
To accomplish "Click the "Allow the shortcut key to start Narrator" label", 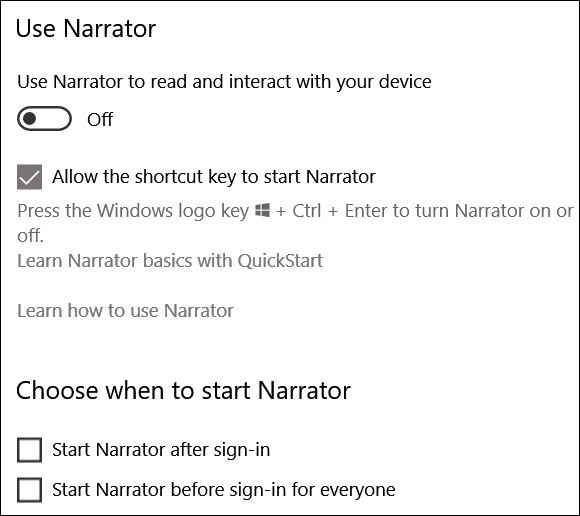I will click(214, 176).
